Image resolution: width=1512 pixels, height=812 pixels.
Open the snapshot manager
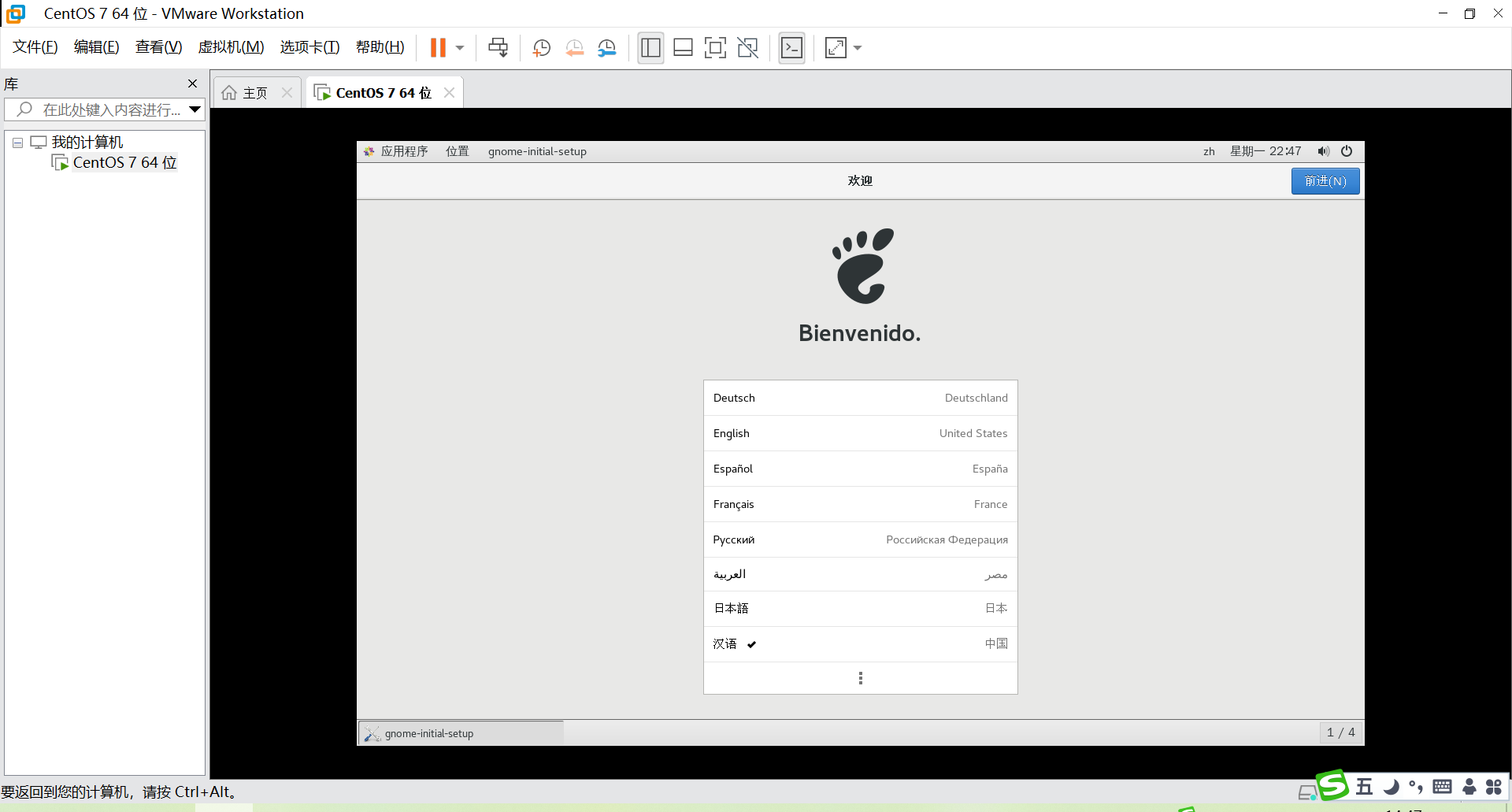click(x=606, y=48)
